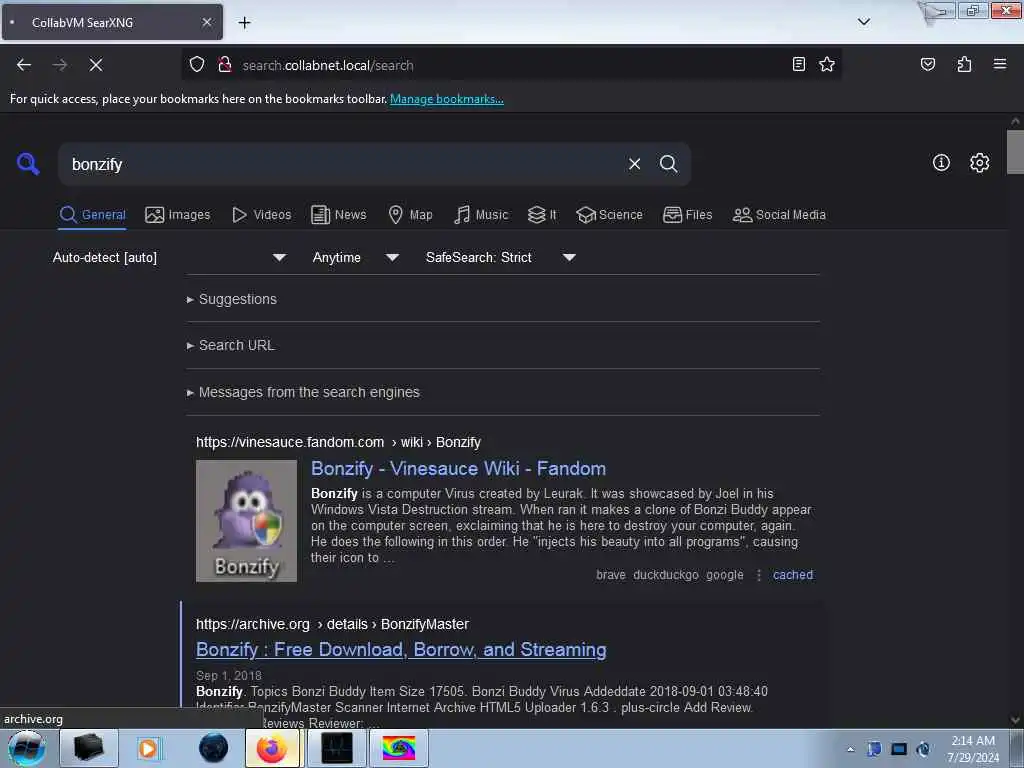Select the General search category
Image resolution: width=1024 pixels, height=768 pixels.
coord(92,215)
